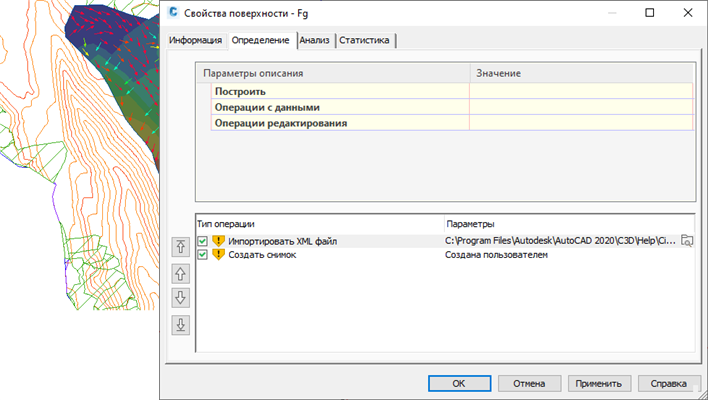The width and height of the screenshot is (708, 400).
Task: Uncheck the Импортировать XML файл operation checkbox
Action: [202, 241]
